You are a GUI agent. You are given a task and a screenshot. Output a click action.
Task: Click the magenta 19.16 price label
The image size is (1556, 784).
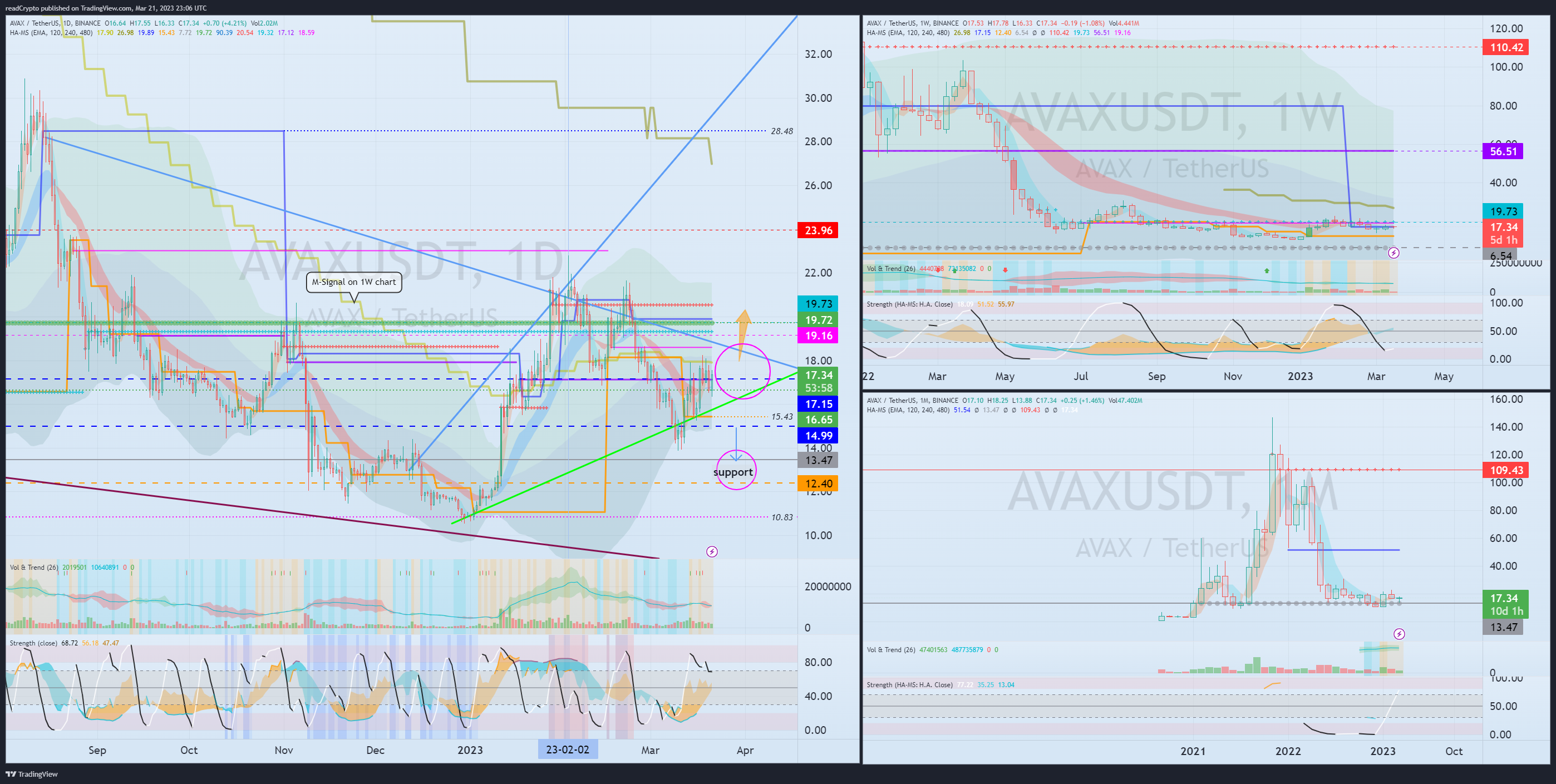(x=818, y=335)
